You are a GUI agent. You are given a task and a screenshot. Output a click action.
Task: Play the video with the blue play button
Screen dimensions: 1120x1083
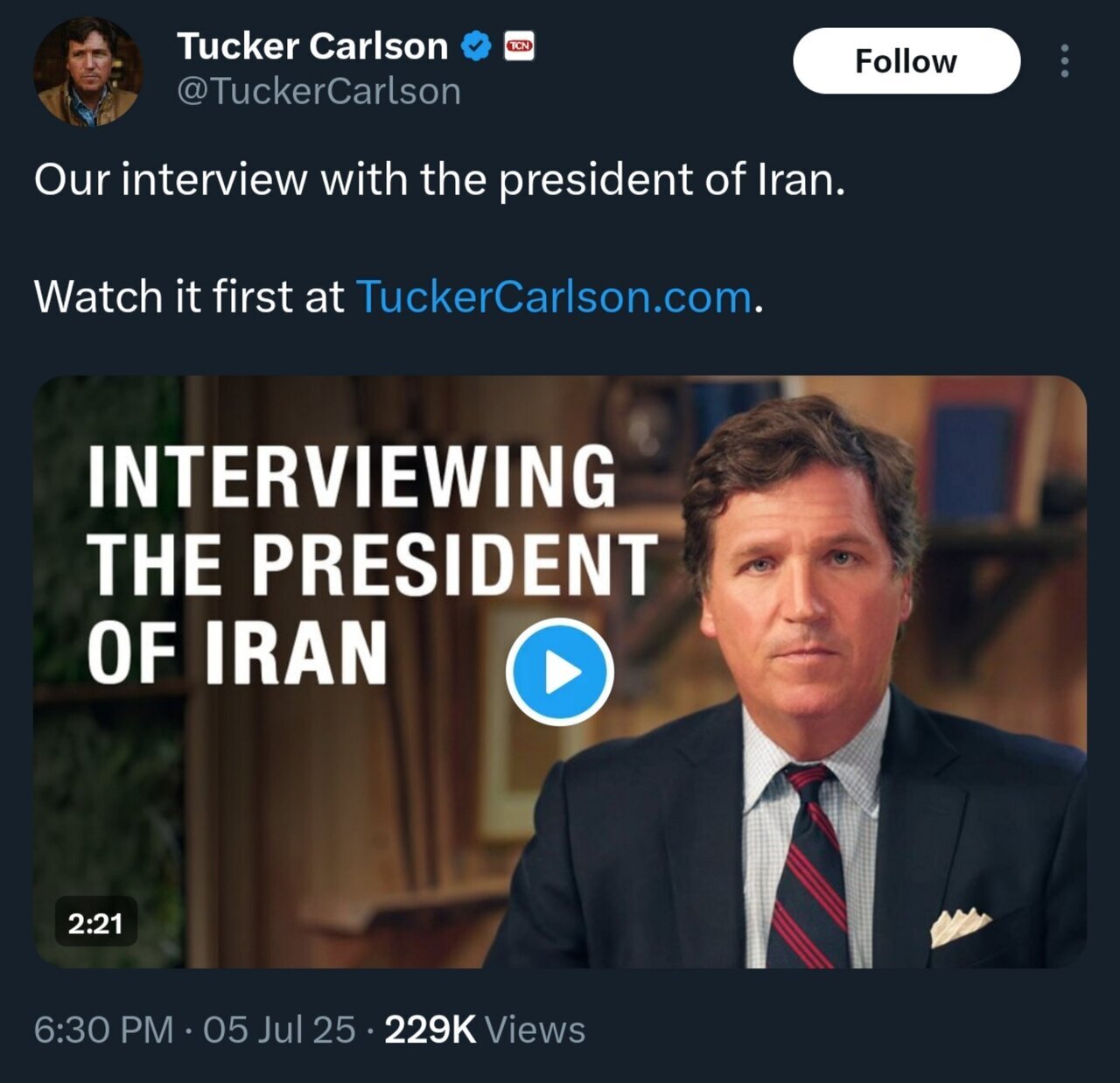tap(560, 672)
